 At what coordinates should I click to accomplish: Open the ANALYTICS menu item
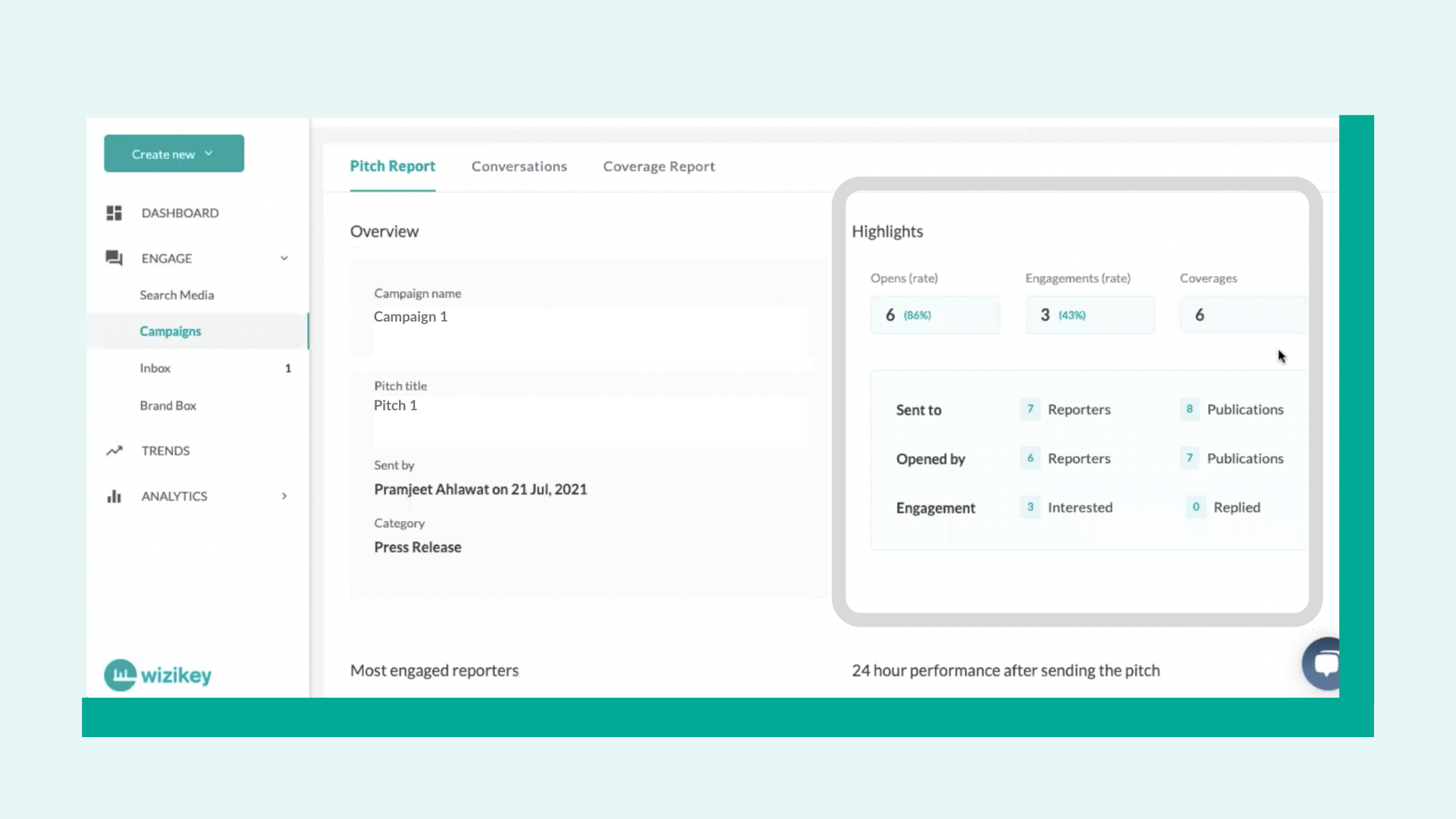(174, 496)
